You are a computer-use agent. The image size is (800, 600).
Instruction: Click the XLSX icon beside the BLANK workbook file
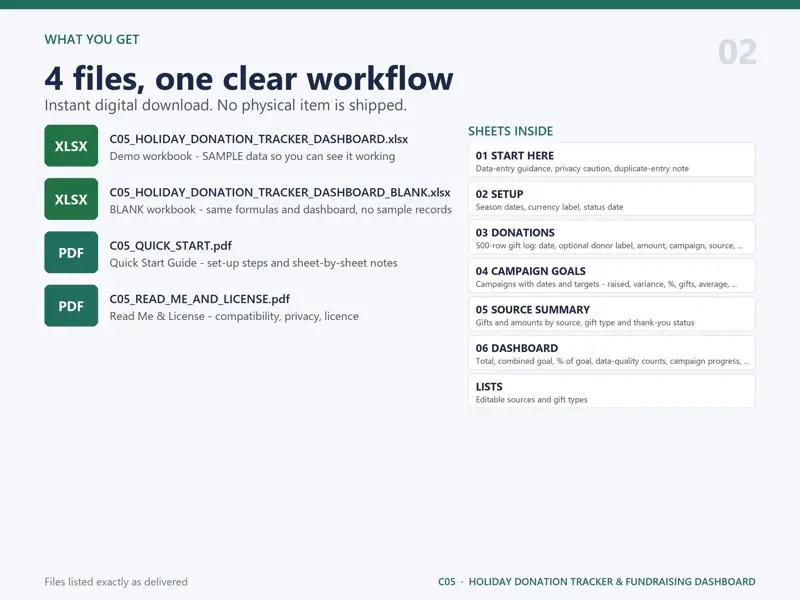point(71,199)
